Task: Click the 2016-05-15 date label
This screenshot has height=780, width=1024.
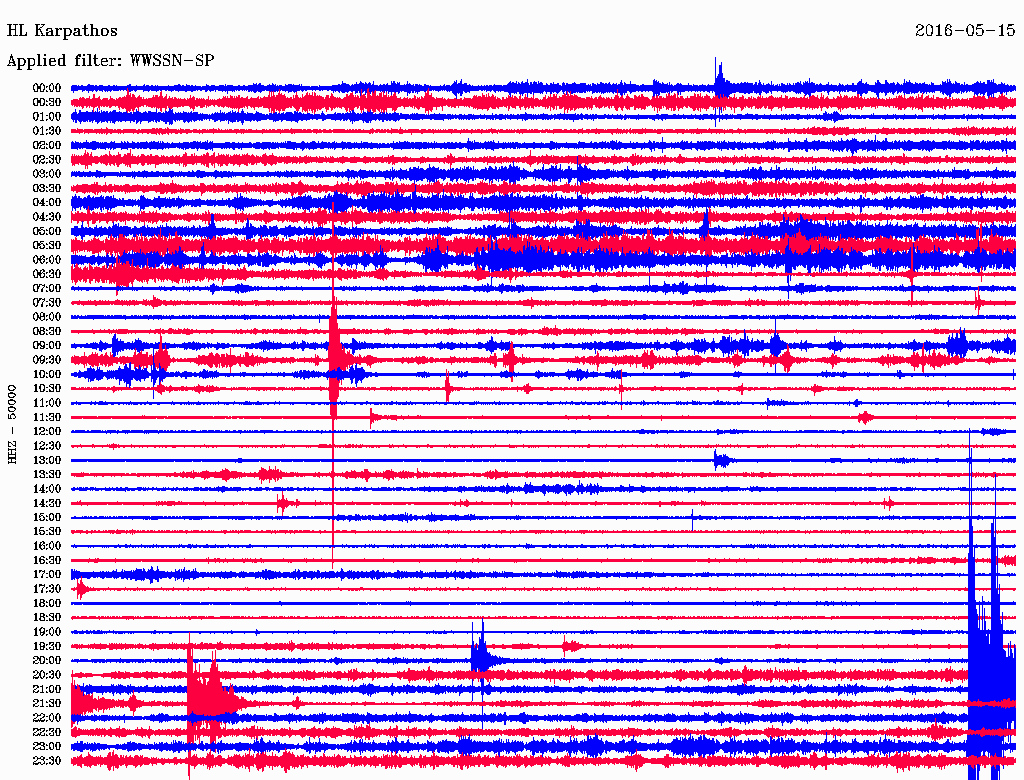Action: [x=964, y=31]
